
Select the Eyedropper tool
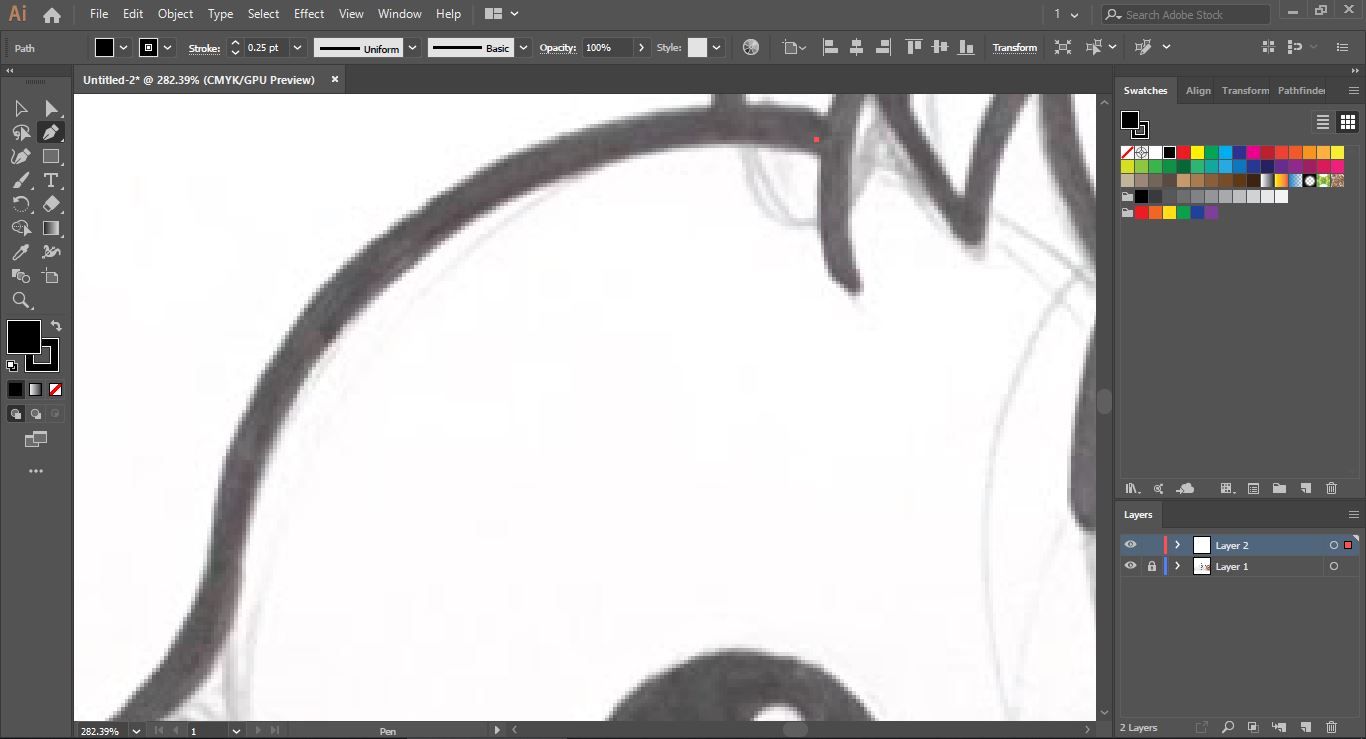21,252
